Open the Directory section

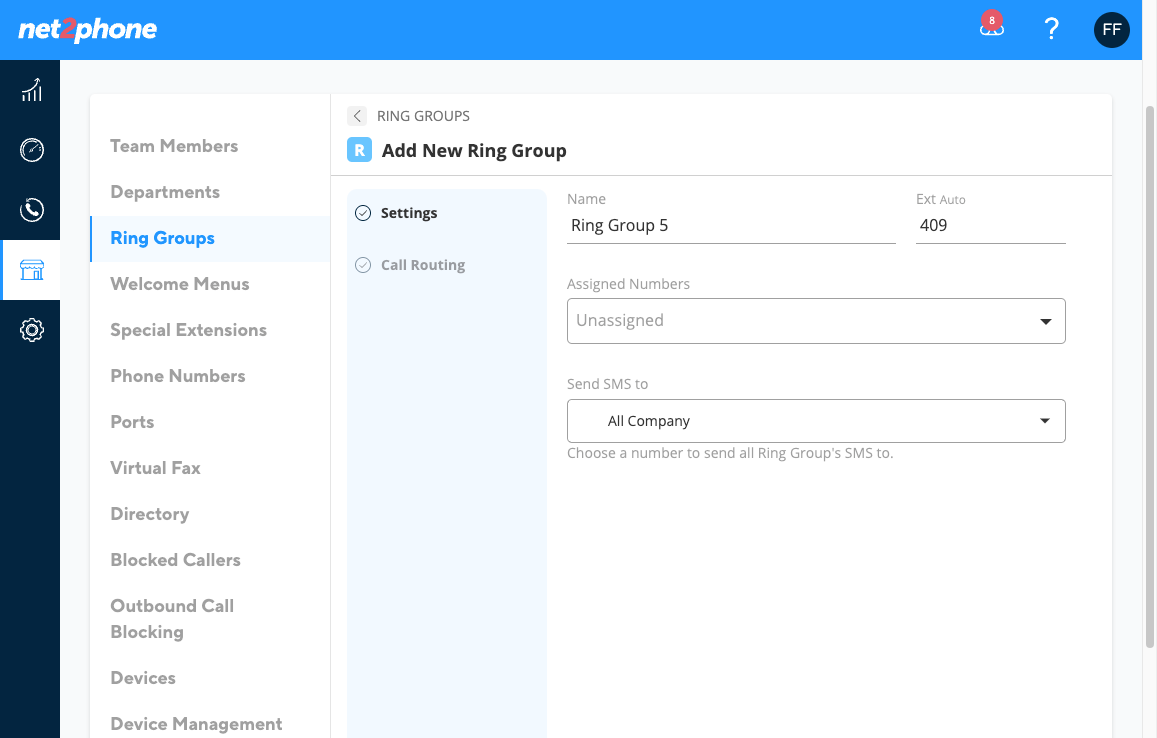tap(150, 514)
